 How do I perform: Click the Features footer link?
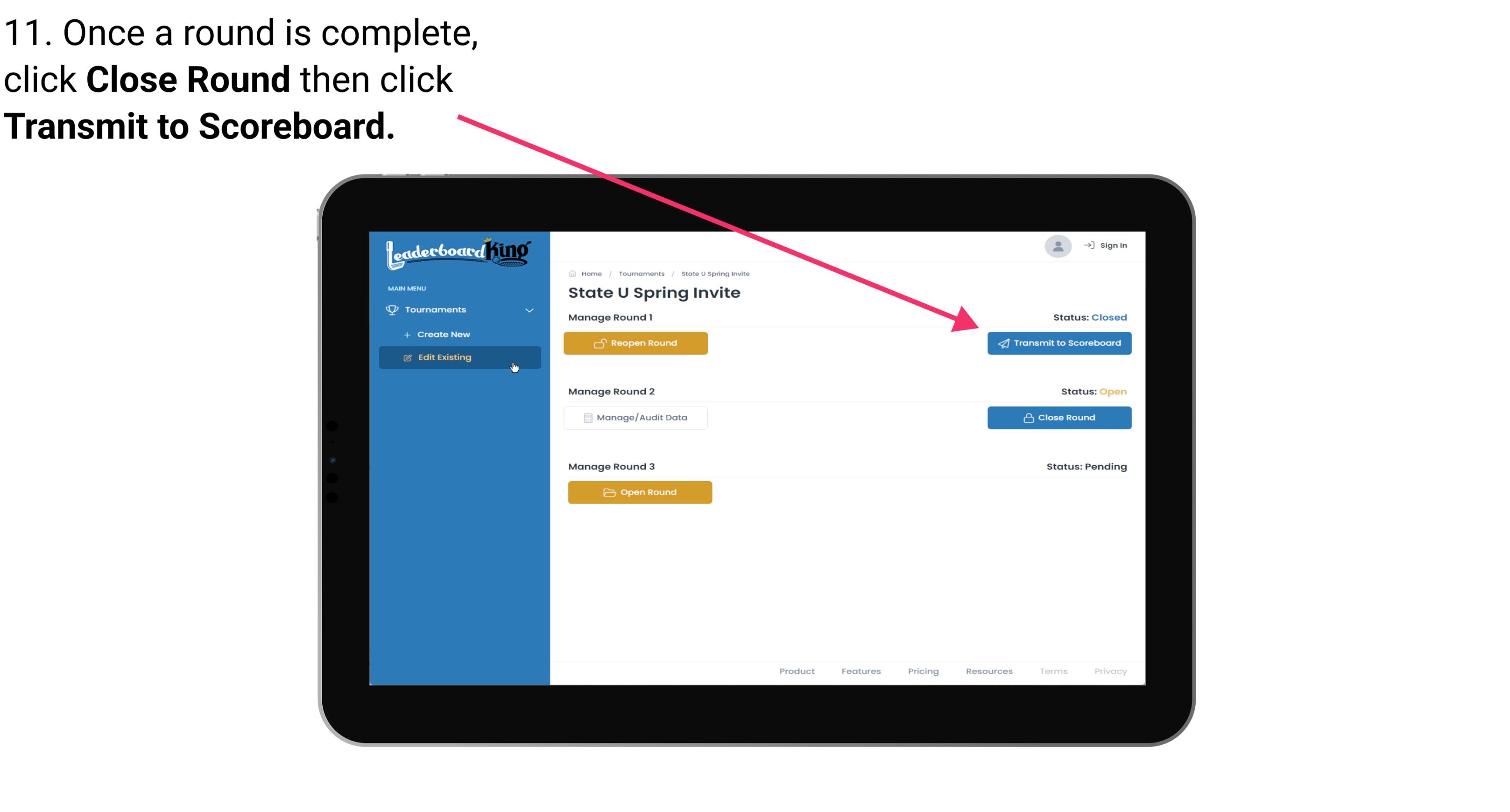(859, 671)
